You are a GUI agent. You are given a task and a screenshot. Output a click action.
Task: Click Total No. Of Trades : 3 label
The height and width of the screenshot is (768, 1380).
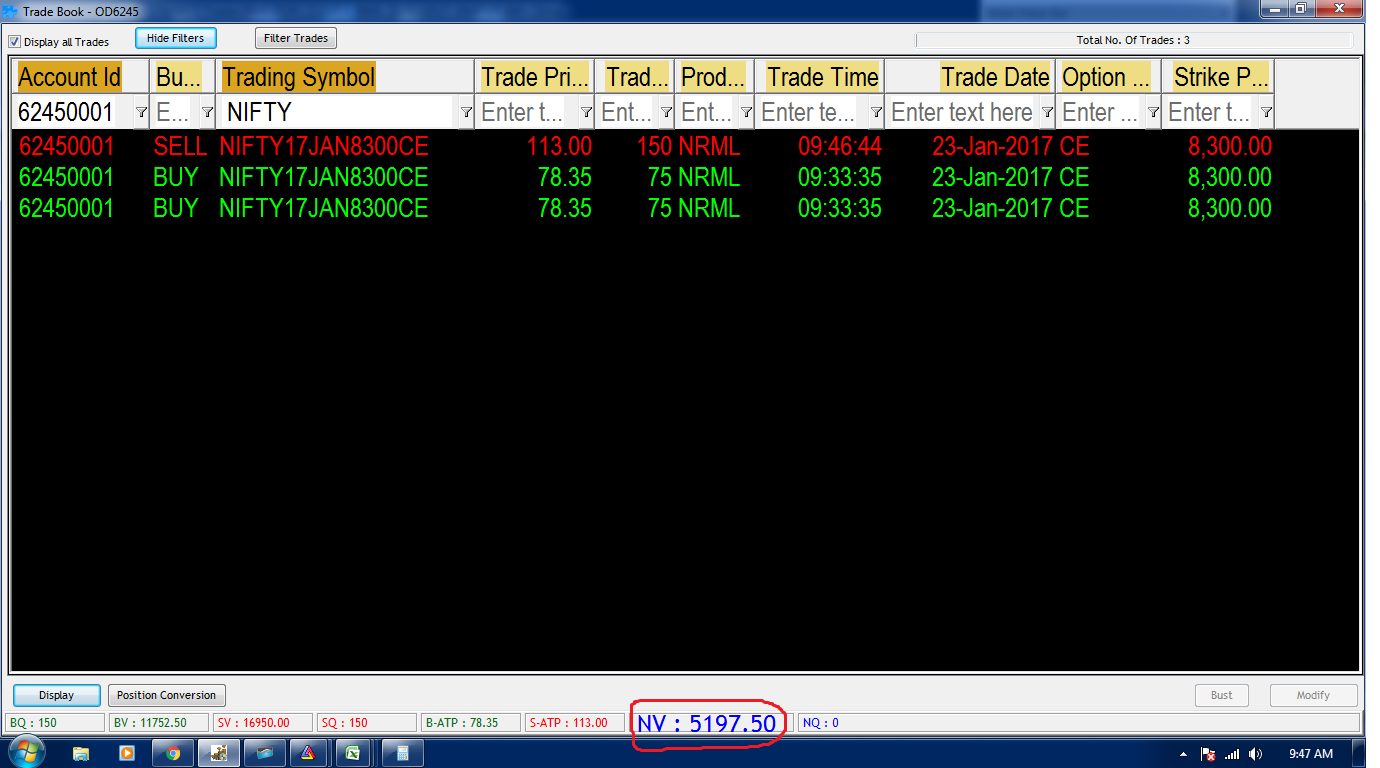(x=1133, y=40)
